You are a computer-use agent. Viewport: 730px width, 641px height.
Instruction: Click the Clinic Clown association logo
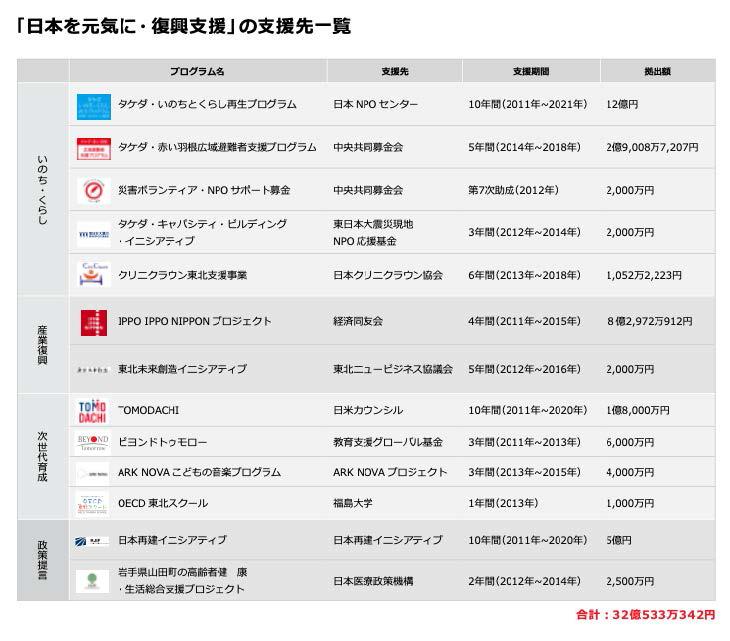(94, 274)
